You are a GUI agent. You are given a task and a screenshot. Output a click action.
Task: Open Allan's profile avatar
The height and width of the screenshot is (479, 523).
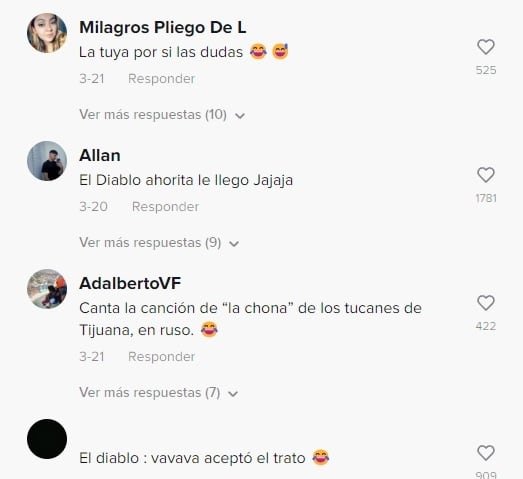[x=47, y=161]
